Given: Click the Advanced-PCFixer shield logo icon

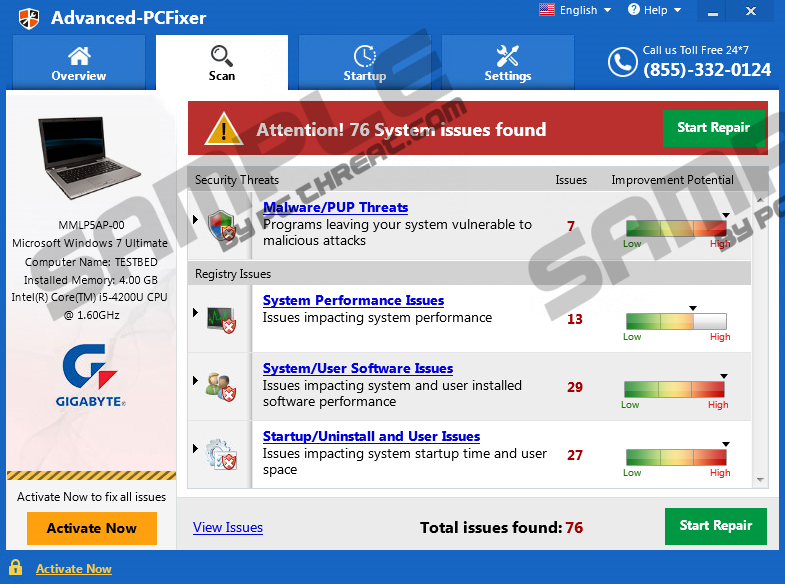Looking at the screenshot, I should (x=29, y=19).
